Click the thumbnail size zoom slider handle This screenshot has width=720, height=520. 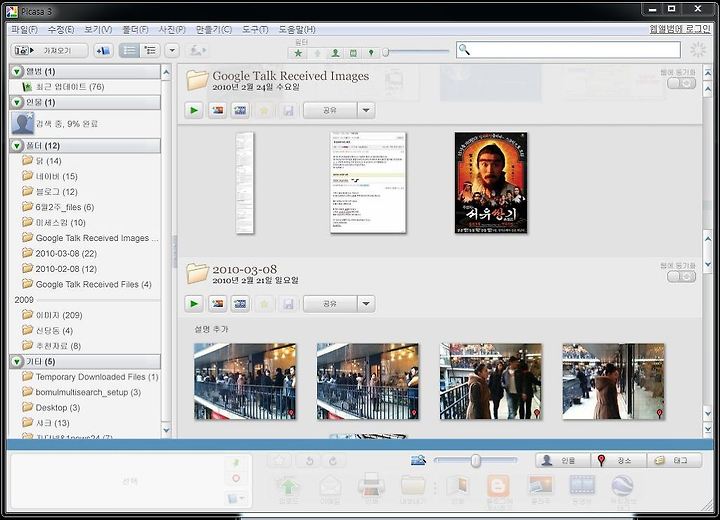pyautogui.click(x=476, y=460)
